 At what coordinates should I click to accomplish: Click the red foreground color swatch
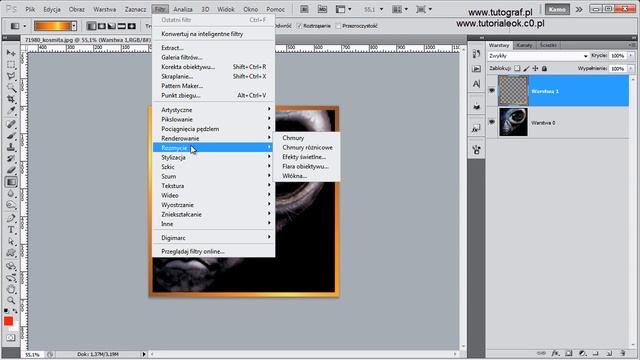pyautogui.click(x=8, y=321)
